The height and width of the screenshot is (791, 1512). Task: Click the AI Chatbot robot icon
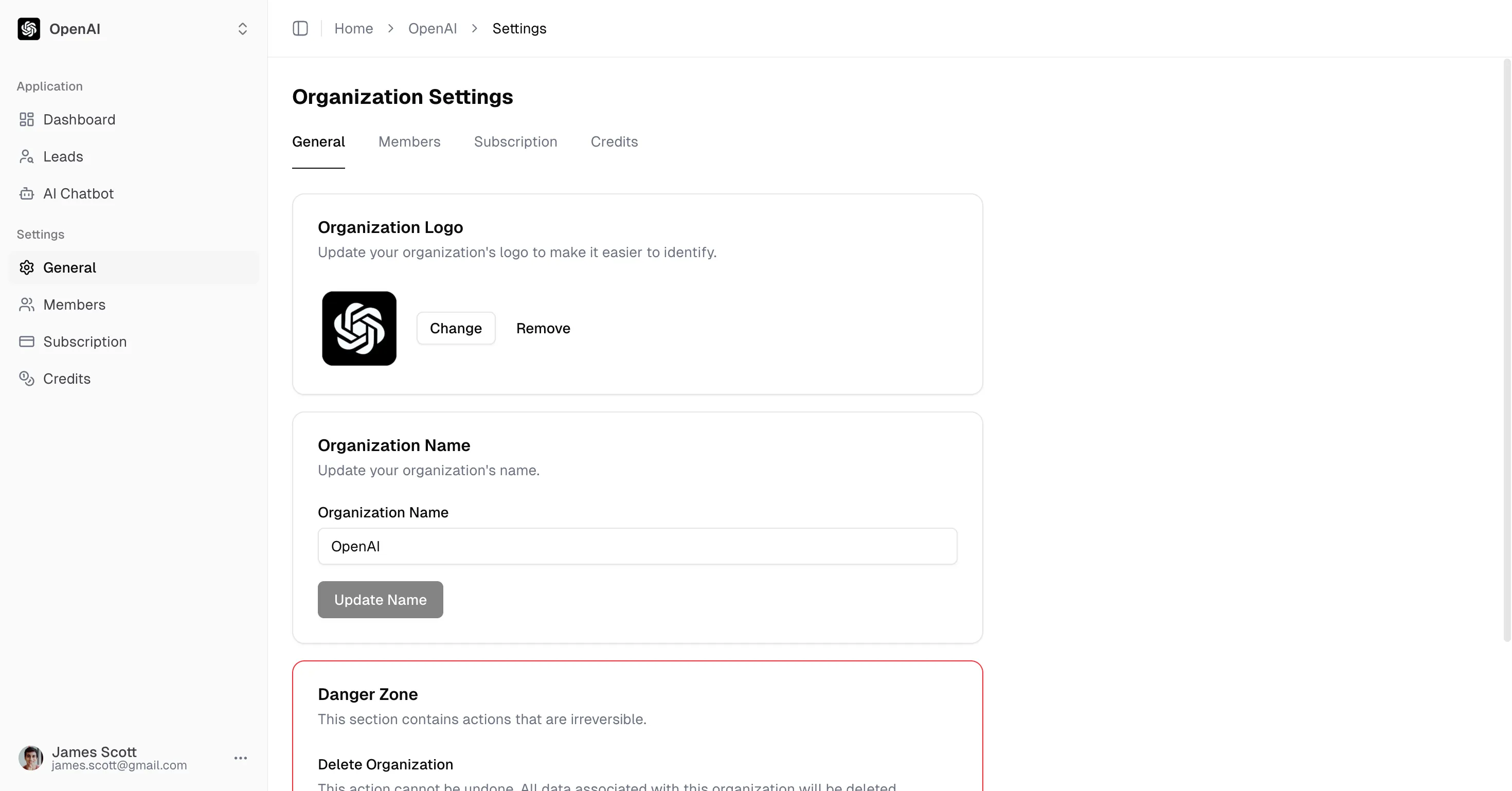click(x=26, y=194)
